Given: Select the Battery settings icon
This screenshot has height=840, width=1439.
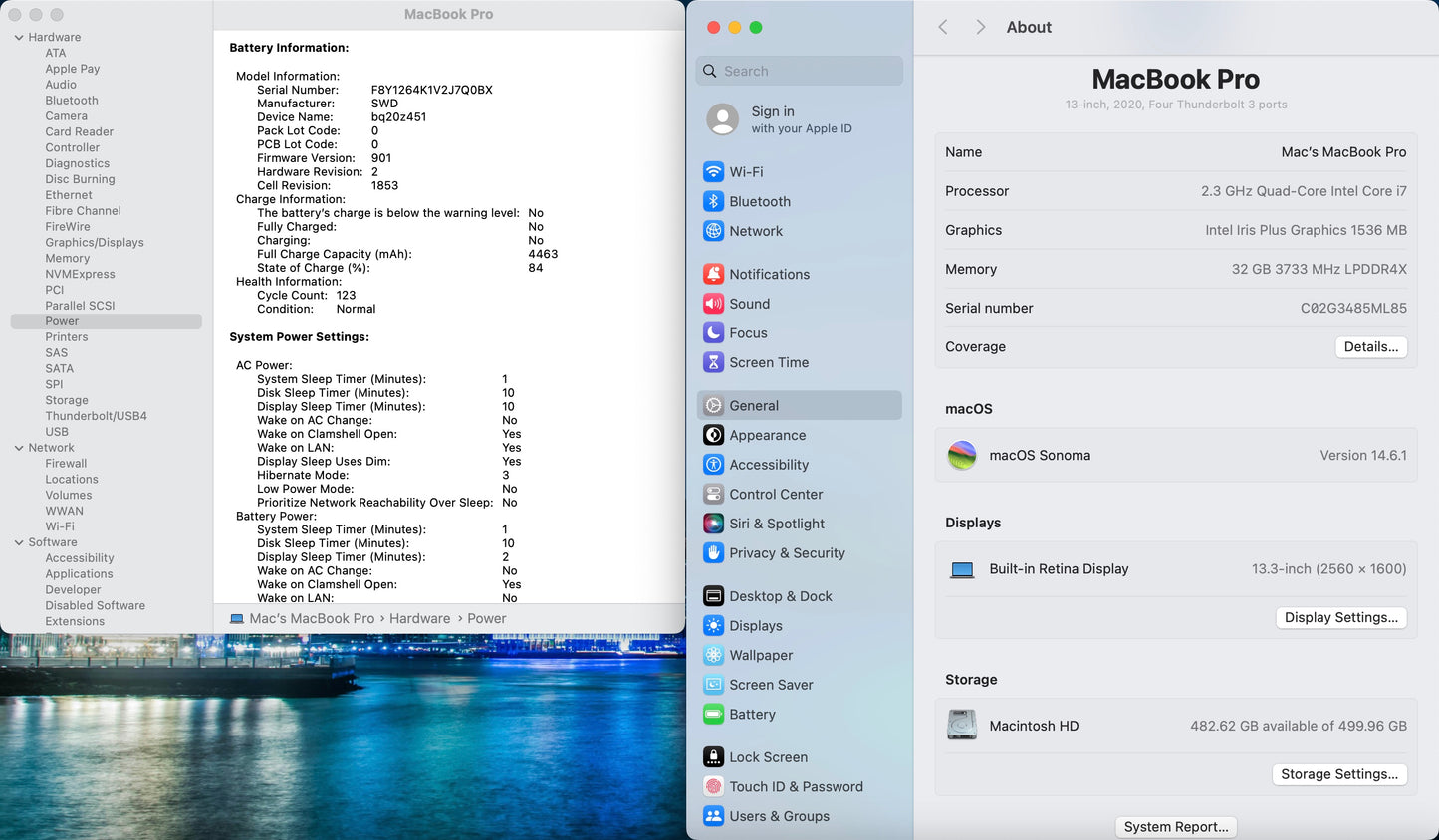Looking at the screenshot, I should (x=713, y=715).
